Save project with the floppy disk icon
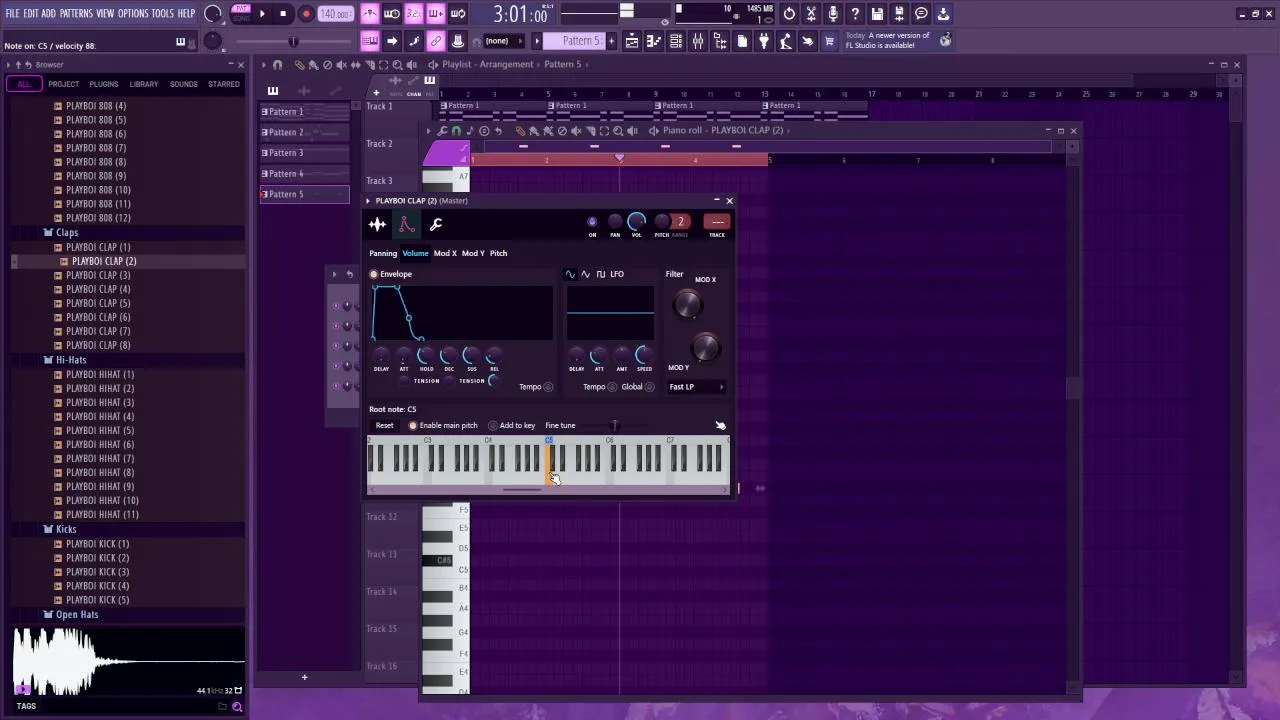 coord(877,14)
